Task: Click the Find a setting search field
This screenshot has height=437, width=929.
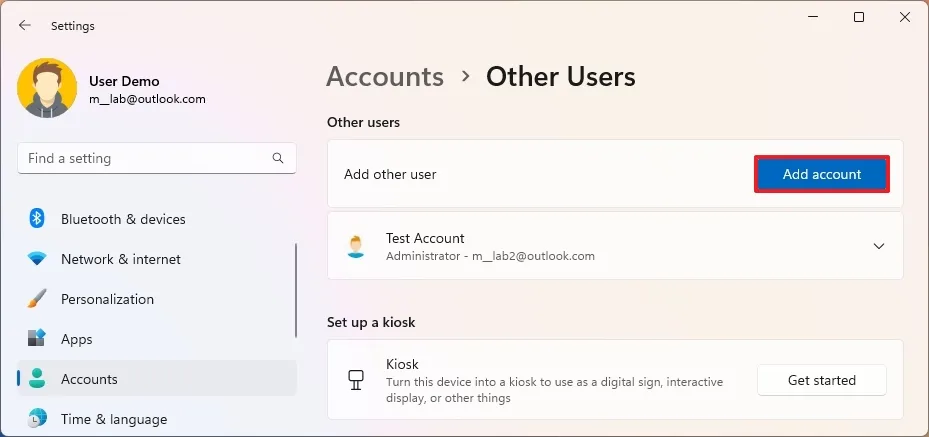Action: click(x=145, y=159)
